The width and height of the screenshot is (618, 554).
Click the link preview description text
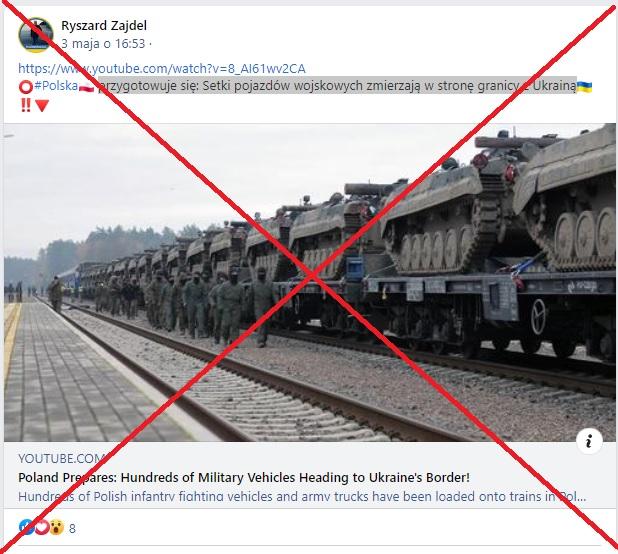[302, 496]
